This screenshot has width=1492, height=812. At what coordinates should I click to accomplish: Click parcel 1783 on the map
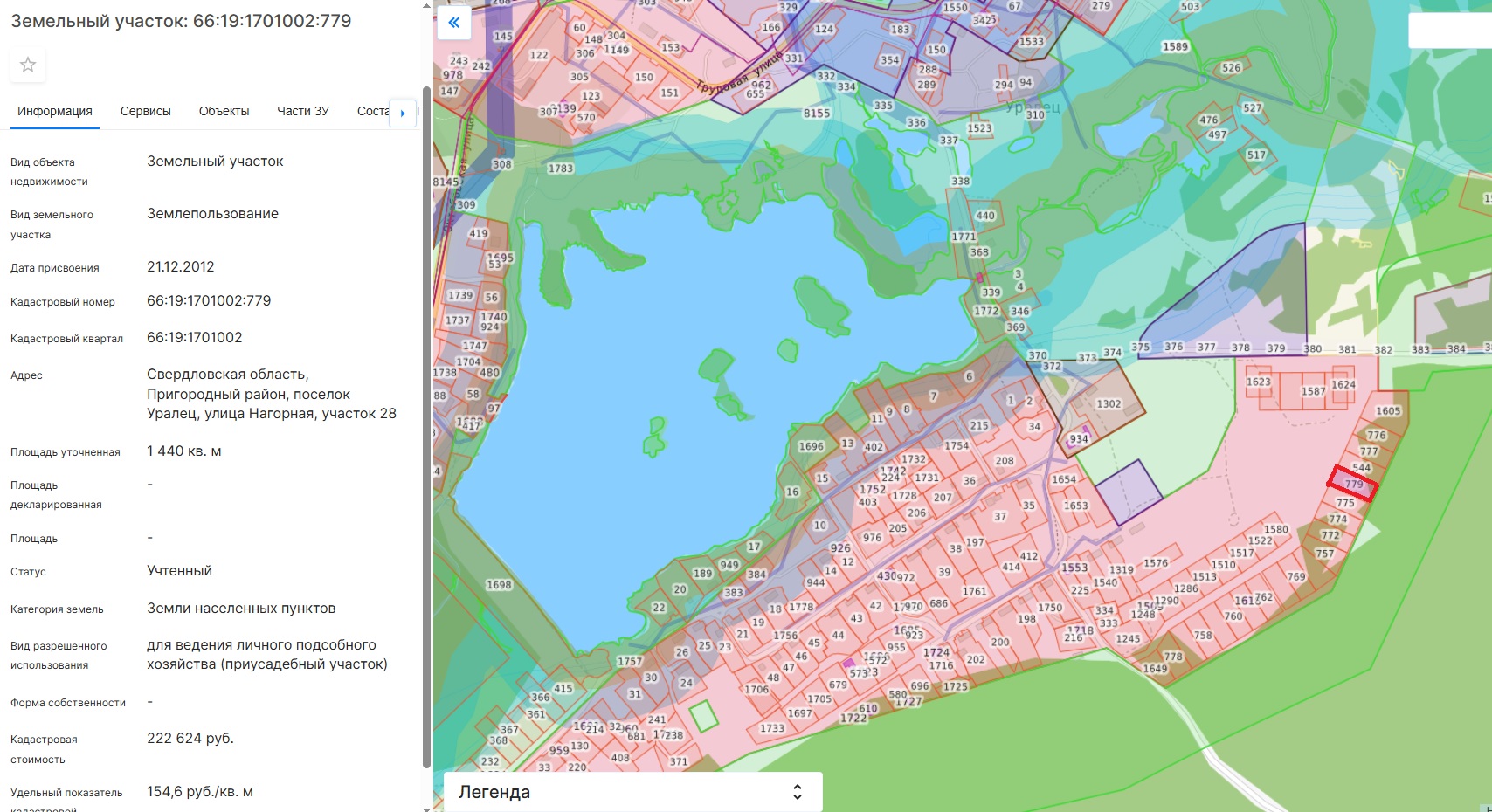[x=560, y=169]
